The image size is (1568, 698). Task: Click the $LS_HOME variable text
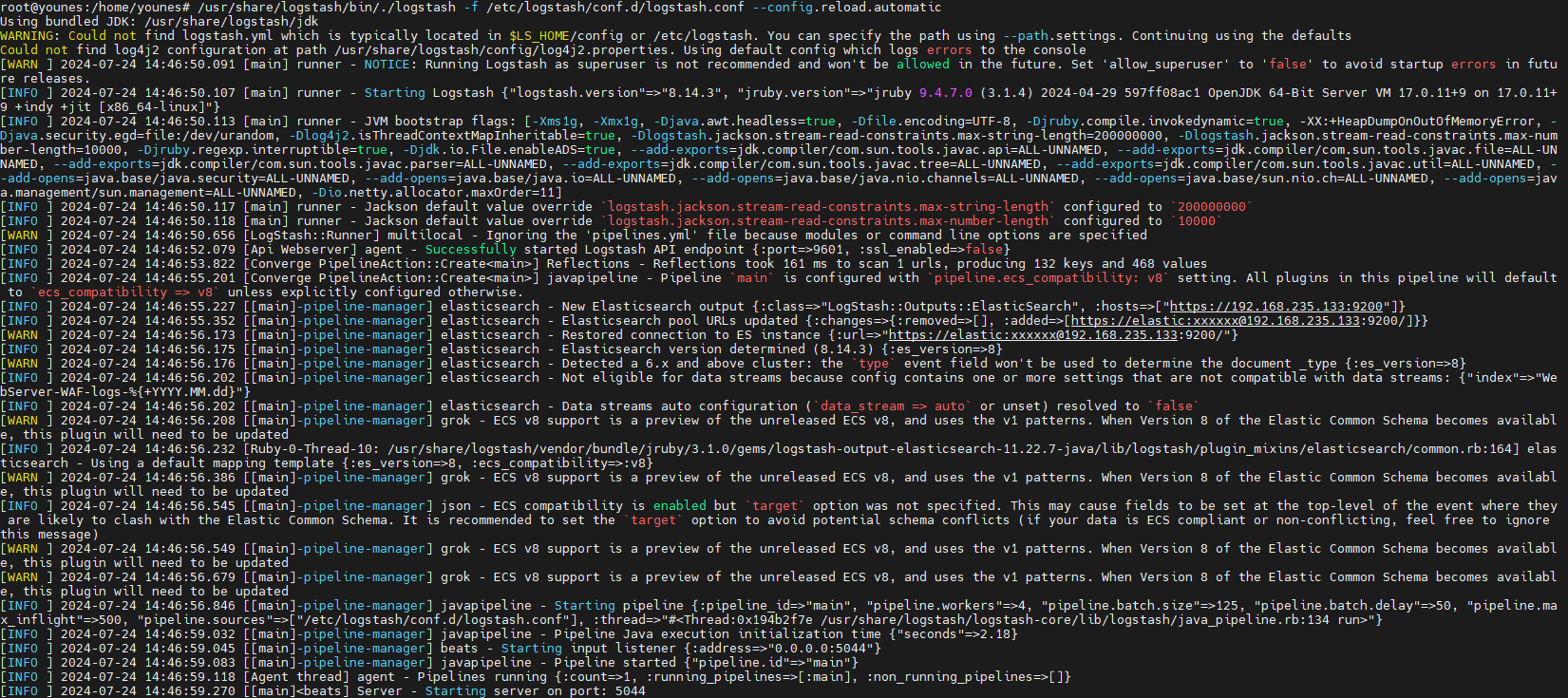pos(540,36)
